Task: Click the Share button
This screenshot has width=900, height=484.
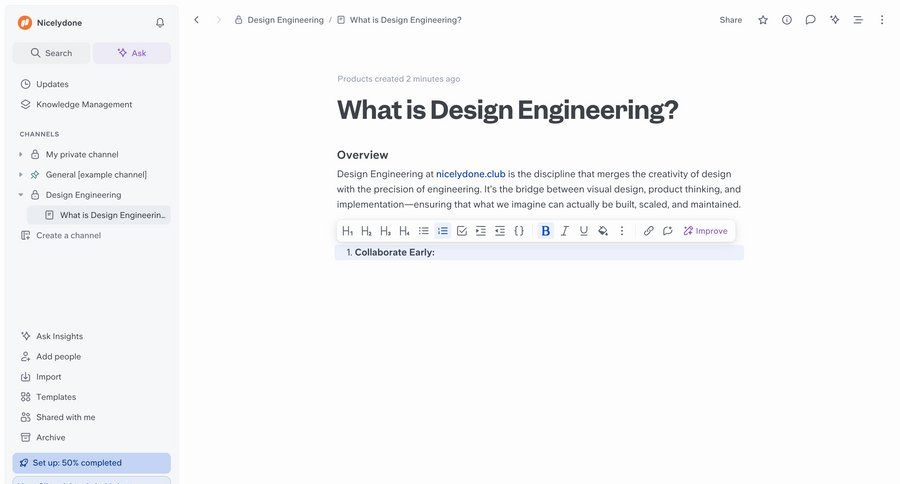Action: tap(731, 20)
